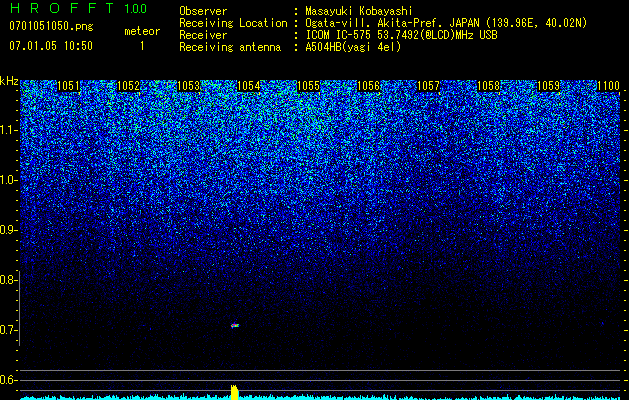Click the 0.9 frequency axis label

coord(8,230)
